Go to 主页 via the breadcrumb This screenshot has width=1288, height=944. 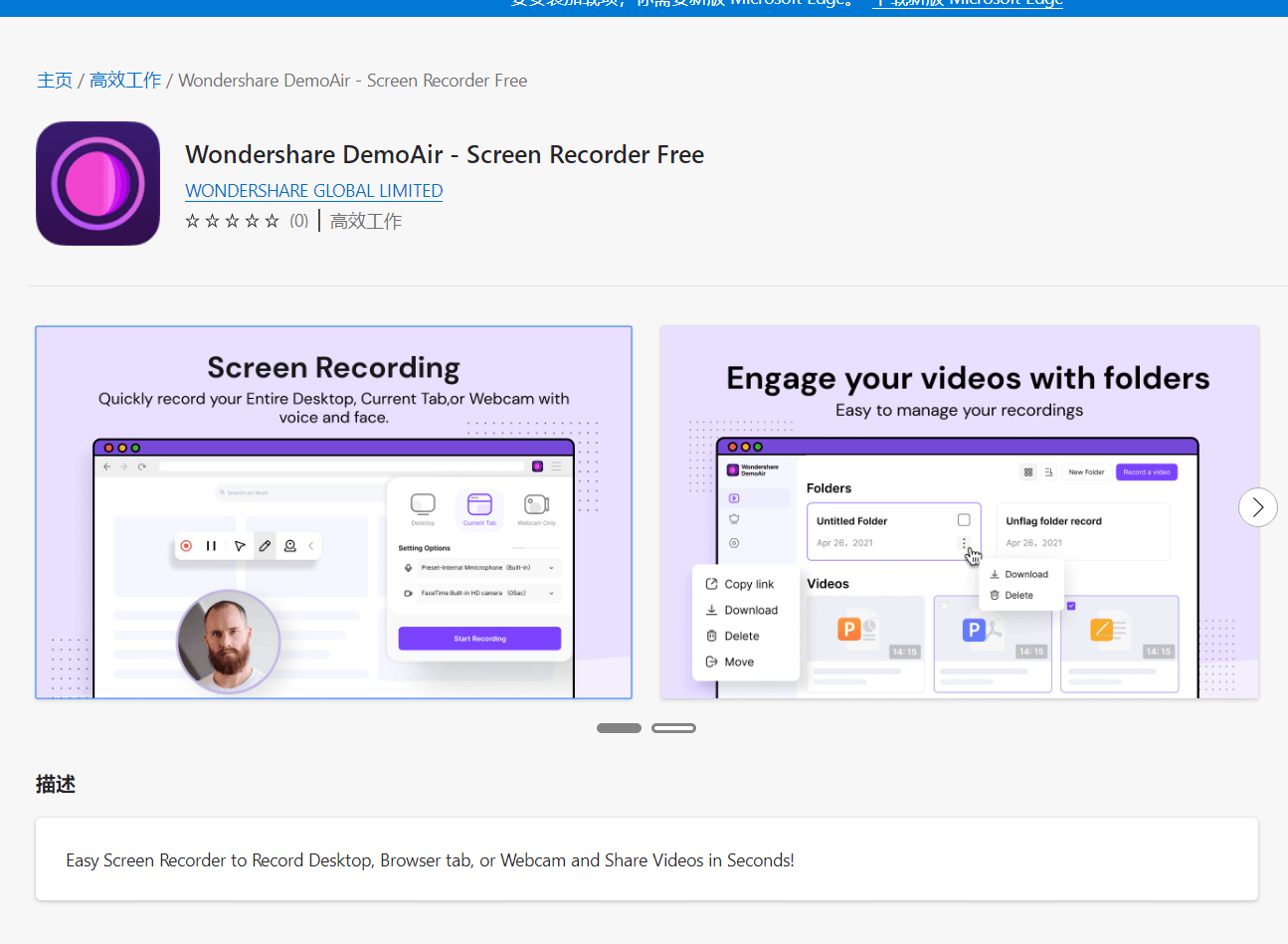55,81
